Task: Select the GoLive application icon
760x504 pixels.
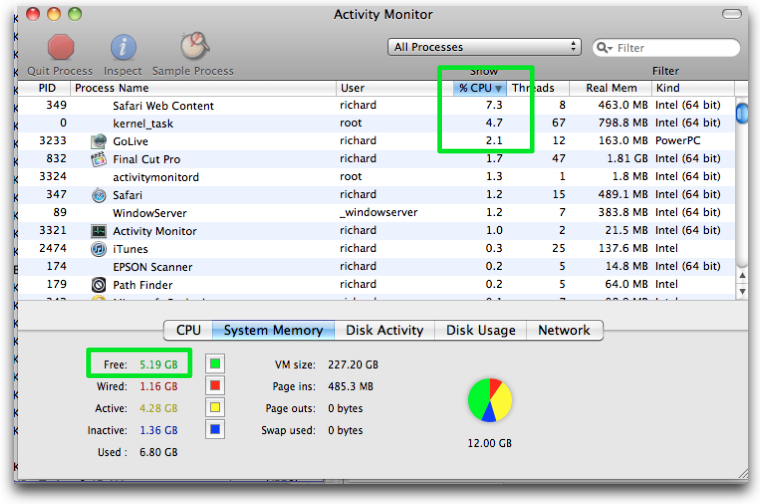Action: (99, 141)
